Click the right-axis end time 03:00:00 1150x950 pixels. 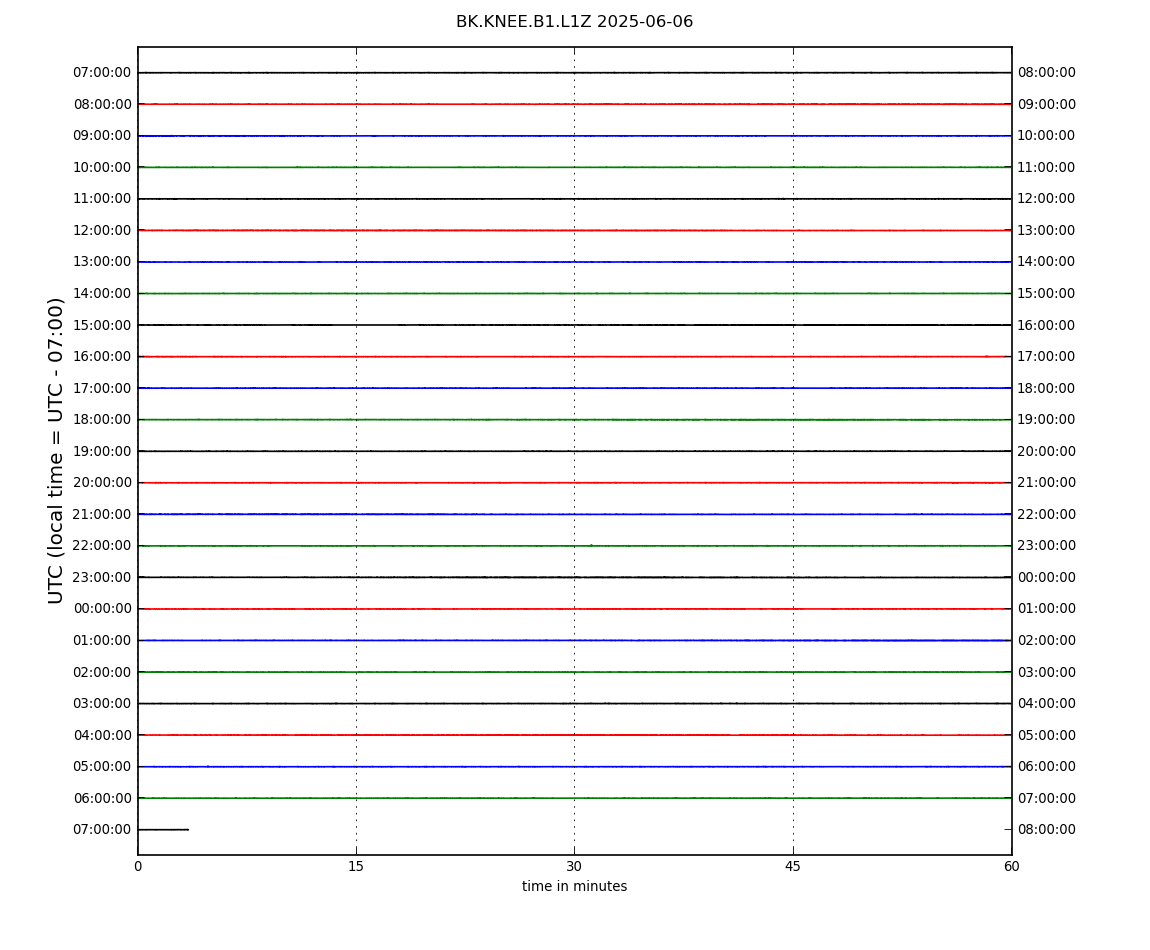pyautogui.click(x=1047, y=672)
